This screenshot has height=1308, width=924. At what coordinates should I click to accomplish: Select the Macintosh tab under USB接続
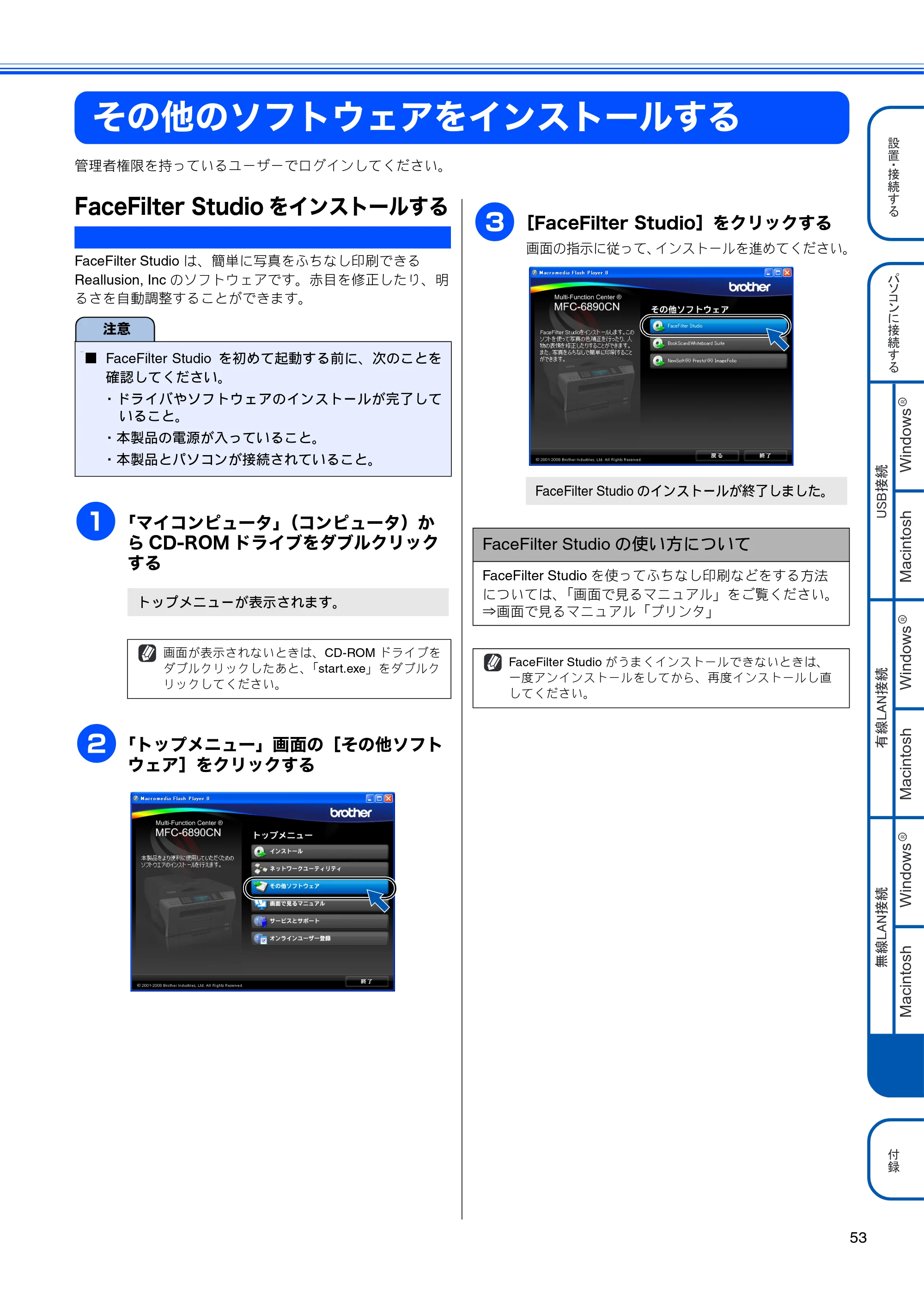pyautogui.click(x=909, y=545)
